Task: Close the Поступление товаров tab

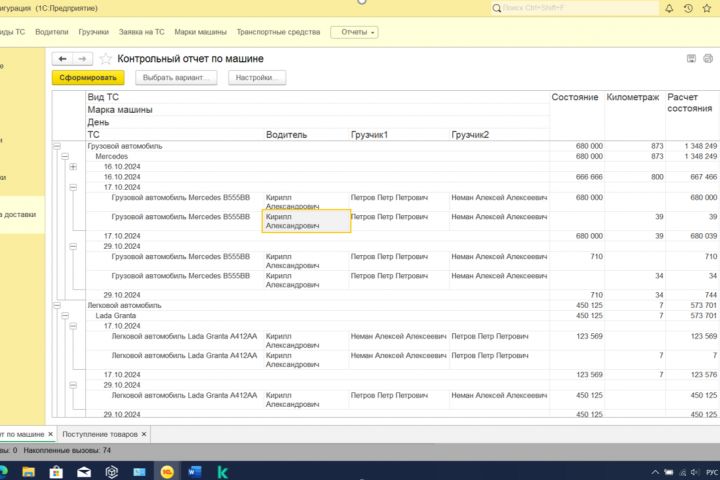Action: [144, 434]
